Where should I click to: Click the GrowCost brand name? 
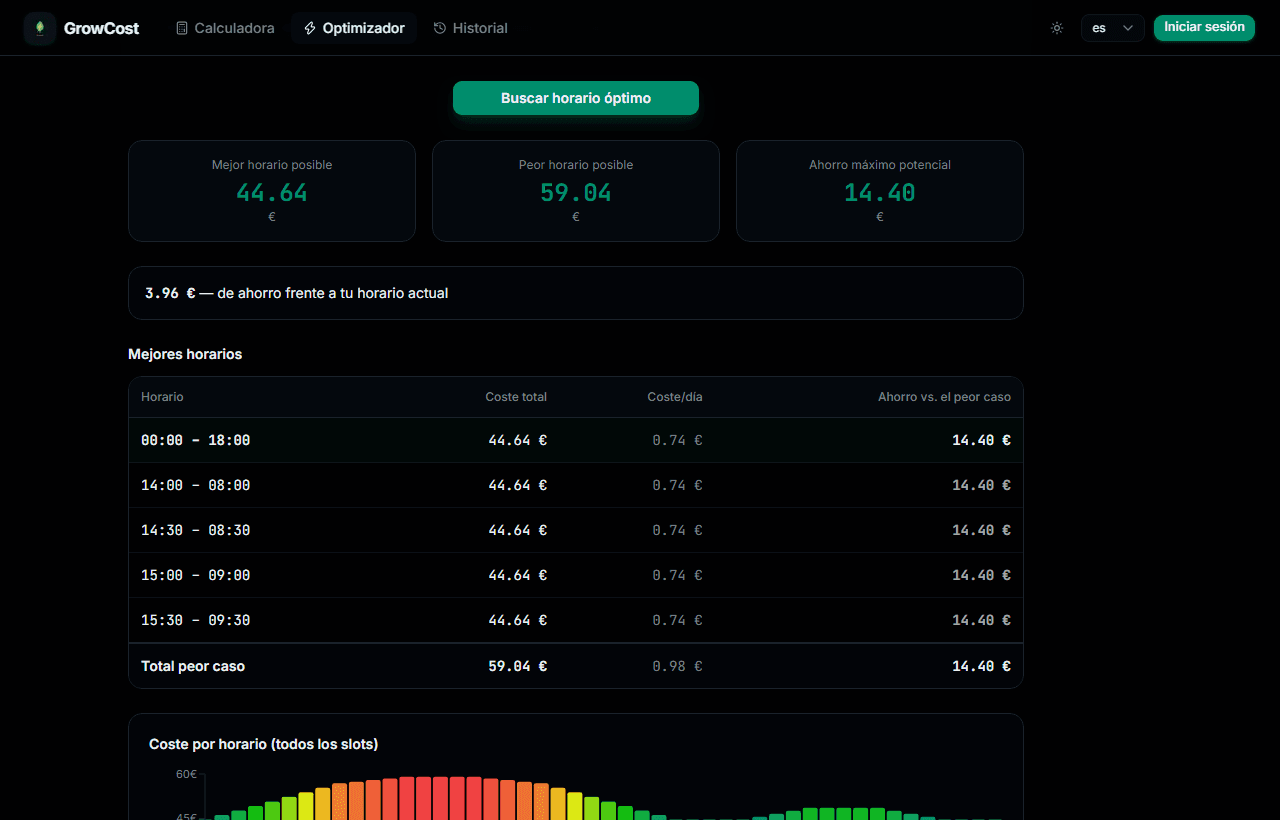101,28
